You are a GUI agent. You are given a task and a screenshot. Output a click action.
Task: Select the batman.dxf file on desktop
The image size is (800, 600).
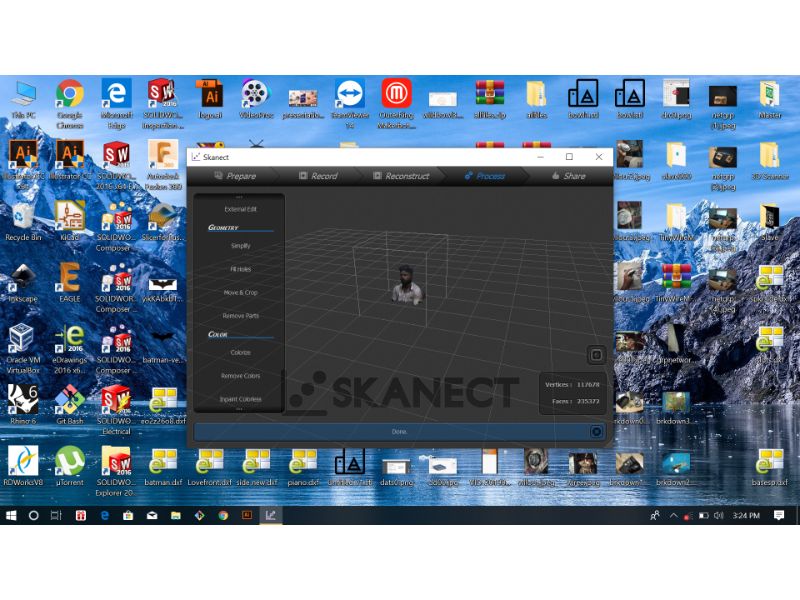(x=163, y=468)
